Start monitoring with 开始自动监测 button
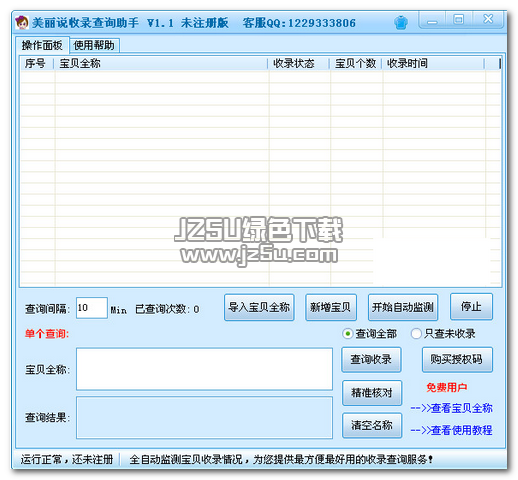This screenshot has height=480, width=518. pos(403,307)
